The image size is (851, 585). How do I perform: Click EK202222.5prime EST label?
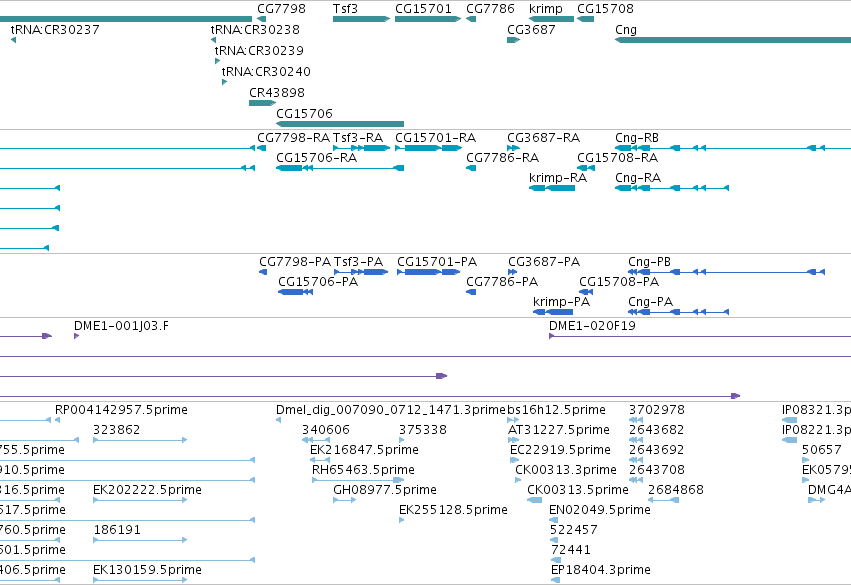(x=147, y=490)
